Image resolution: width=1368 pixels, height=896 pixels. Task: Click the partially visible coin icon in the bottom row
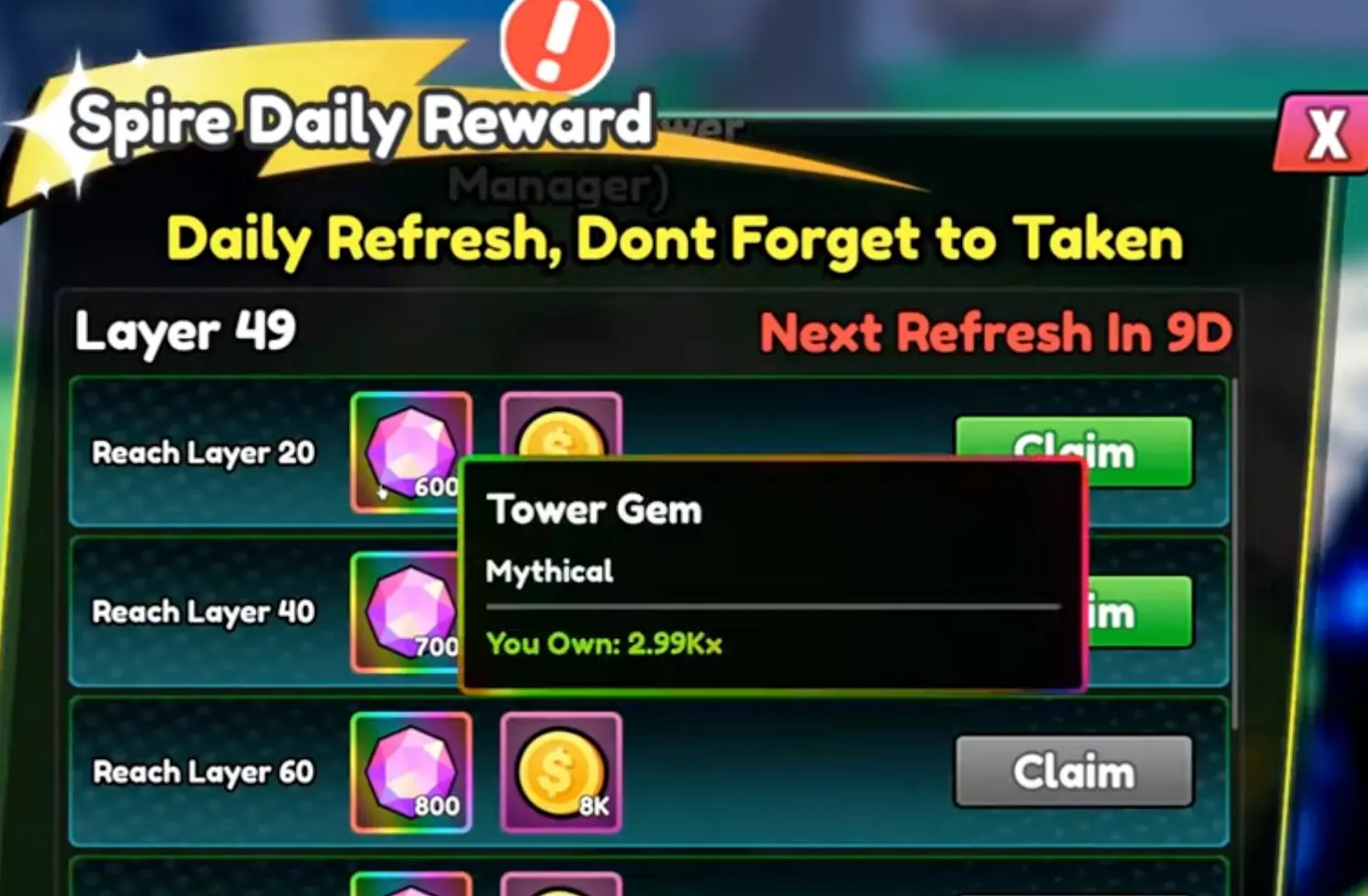click(x=561, y=883)
